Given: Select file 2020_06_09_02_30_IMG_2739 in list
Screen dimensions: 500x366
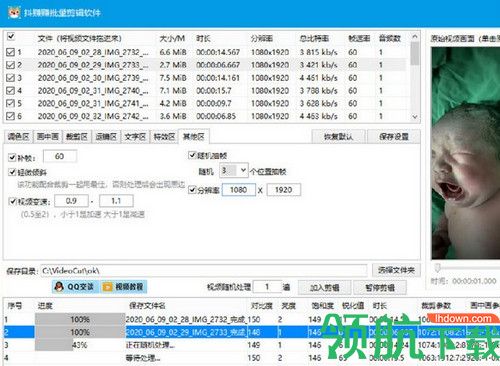Looking at the screenshot, I should 93,78.
